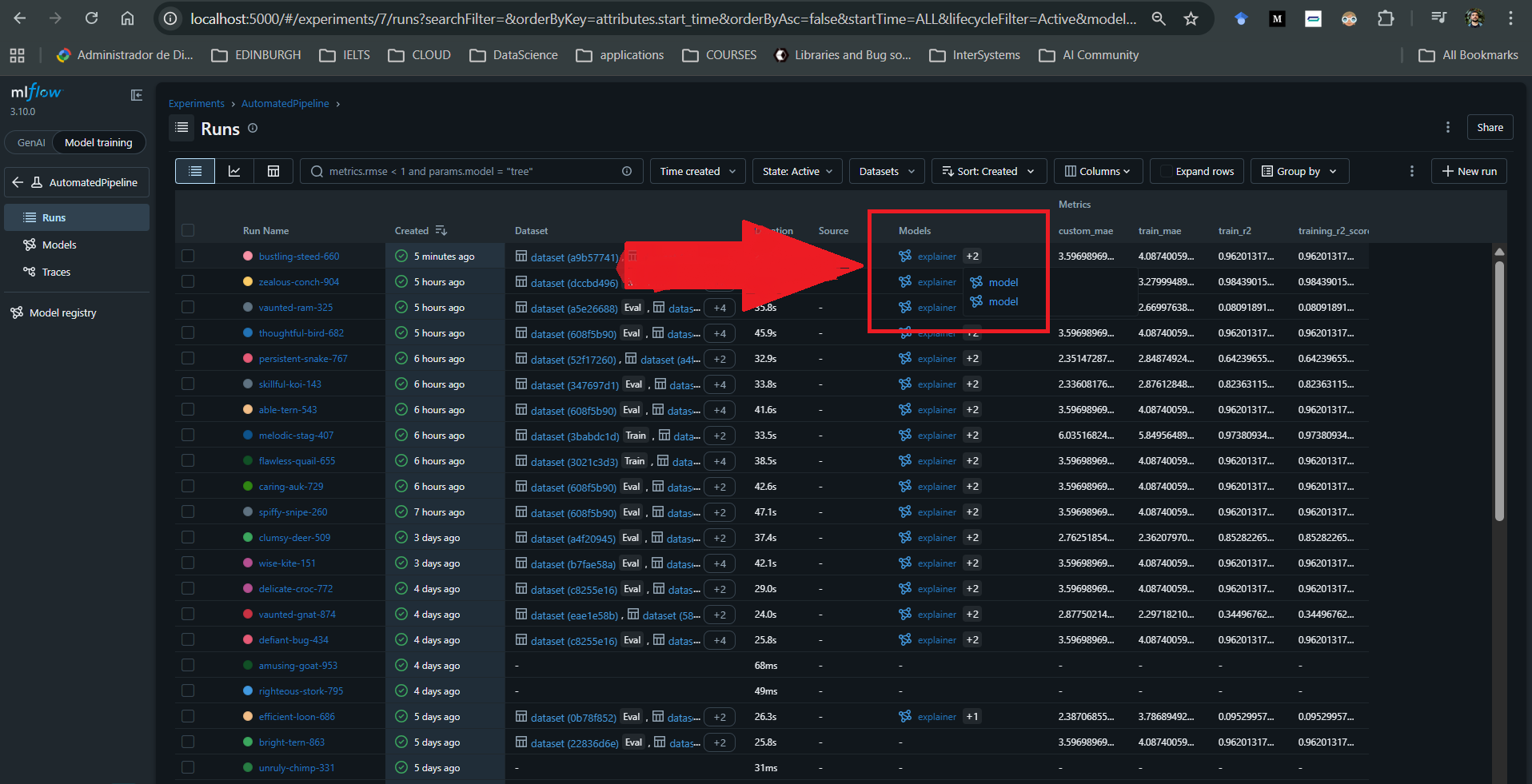Collapse the MLflow sidebar
The image size is (1532, 784).
[137, 95]
